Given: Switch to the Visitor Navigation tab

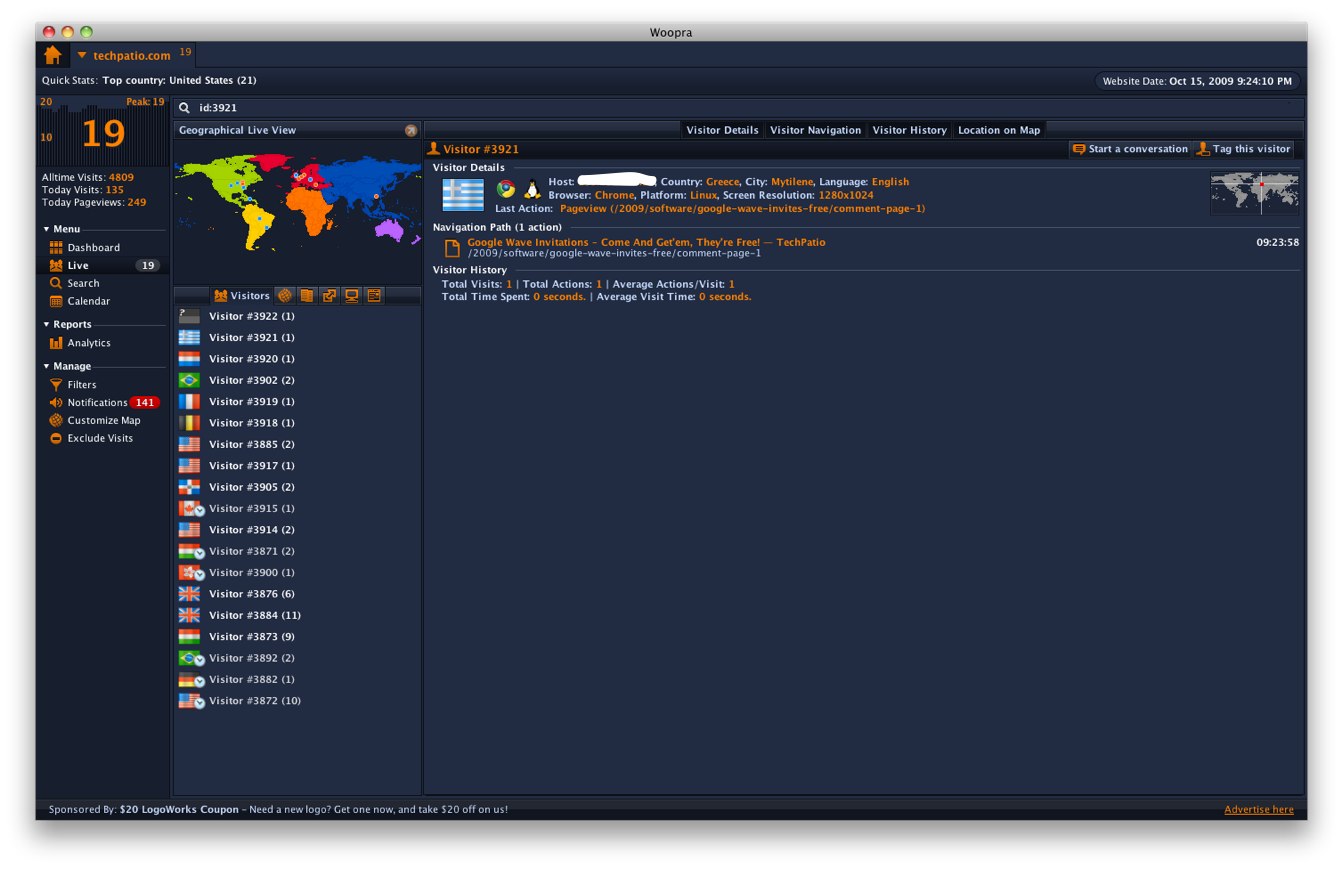Looking at the screenshot, I should point(815,130).
